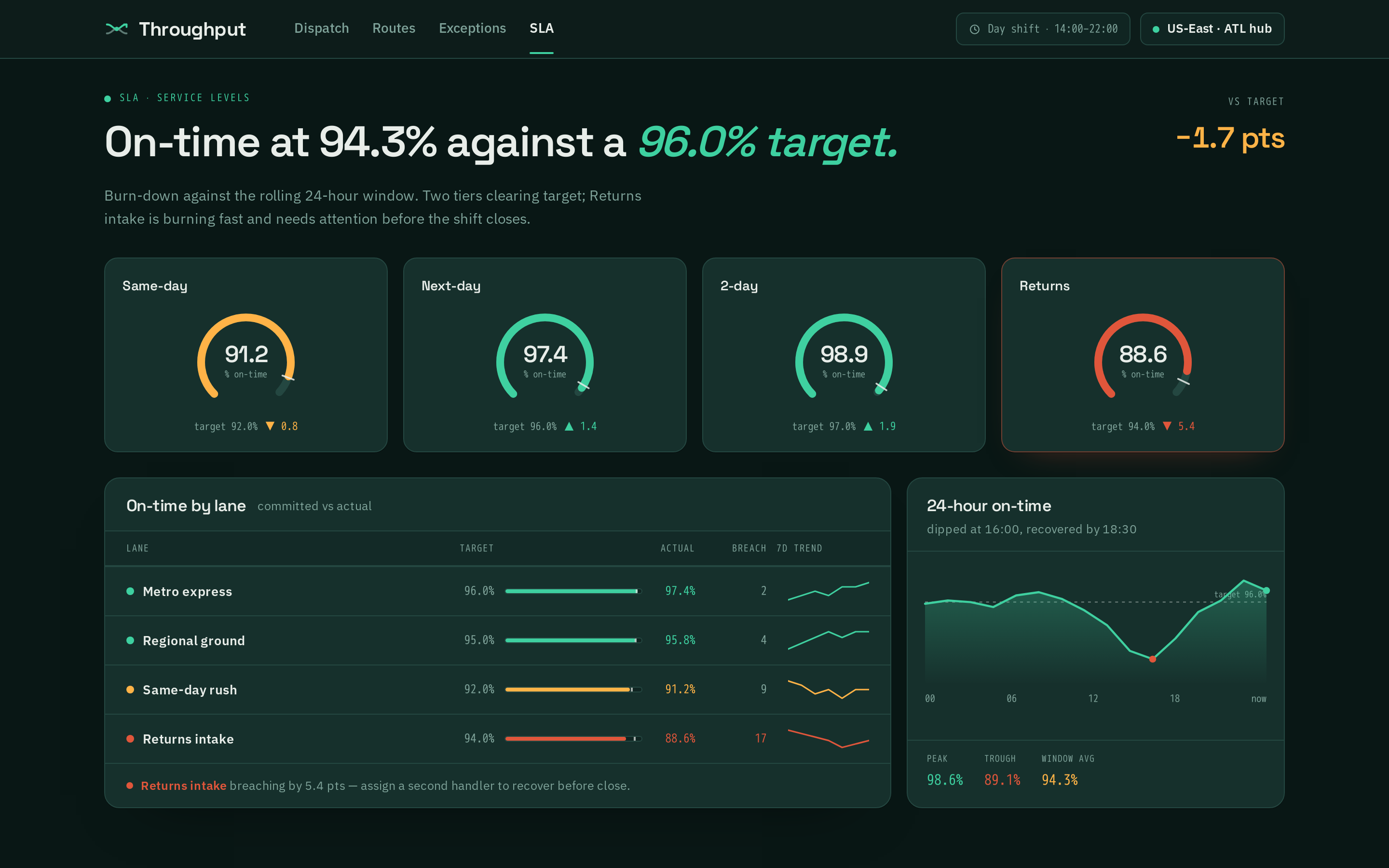Select the Same-day rush lane name
This screenshot has height=868, width=1389.
190,690
